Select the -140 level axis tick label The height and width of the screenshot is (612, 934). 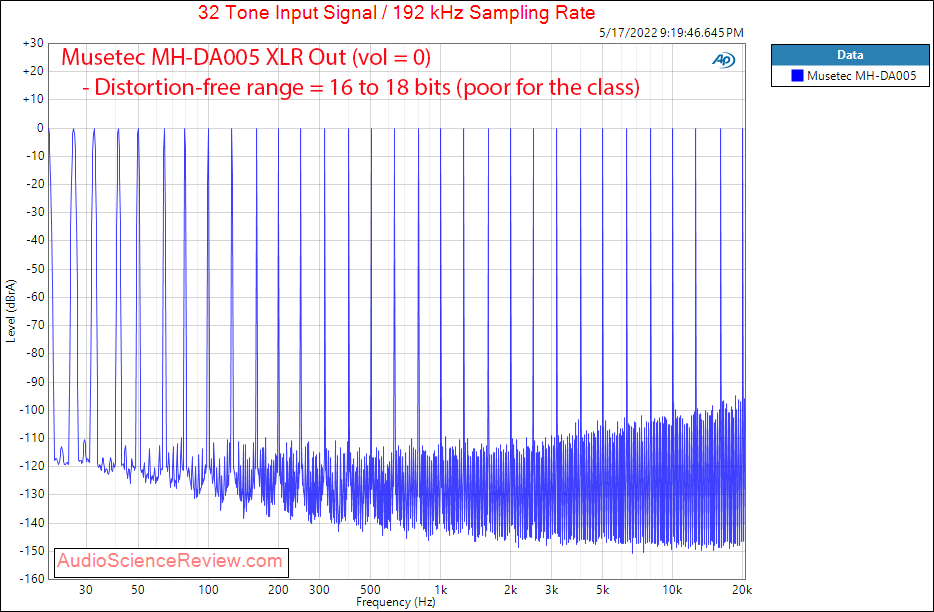click(32, 523)
